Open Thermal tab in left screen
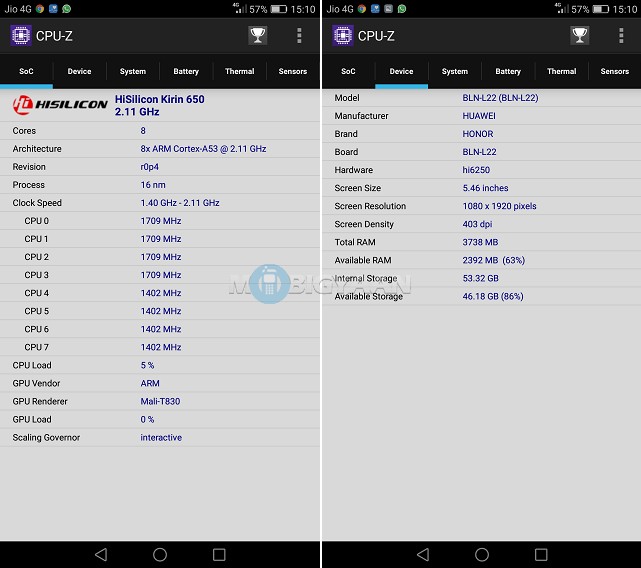Screen dimensions: 641x568 pyautogui.click(x=240, y=71)
